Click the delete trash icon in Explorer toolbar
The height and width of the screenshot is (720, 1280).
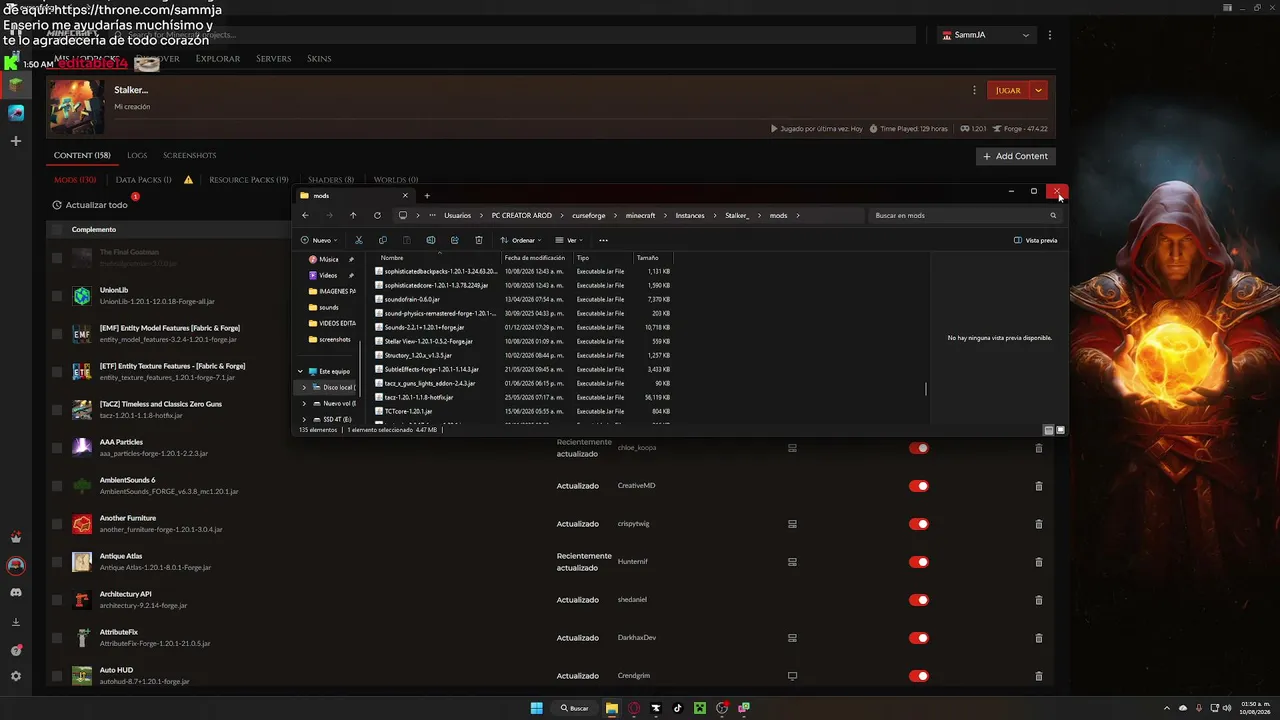tap(478, 240)
